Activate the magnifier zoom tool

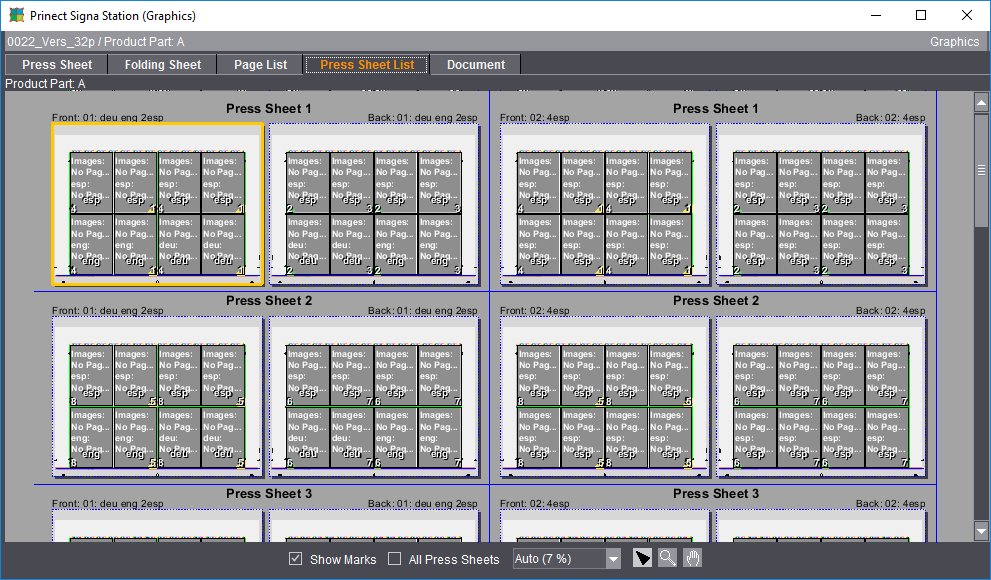(x=667, y=558)
